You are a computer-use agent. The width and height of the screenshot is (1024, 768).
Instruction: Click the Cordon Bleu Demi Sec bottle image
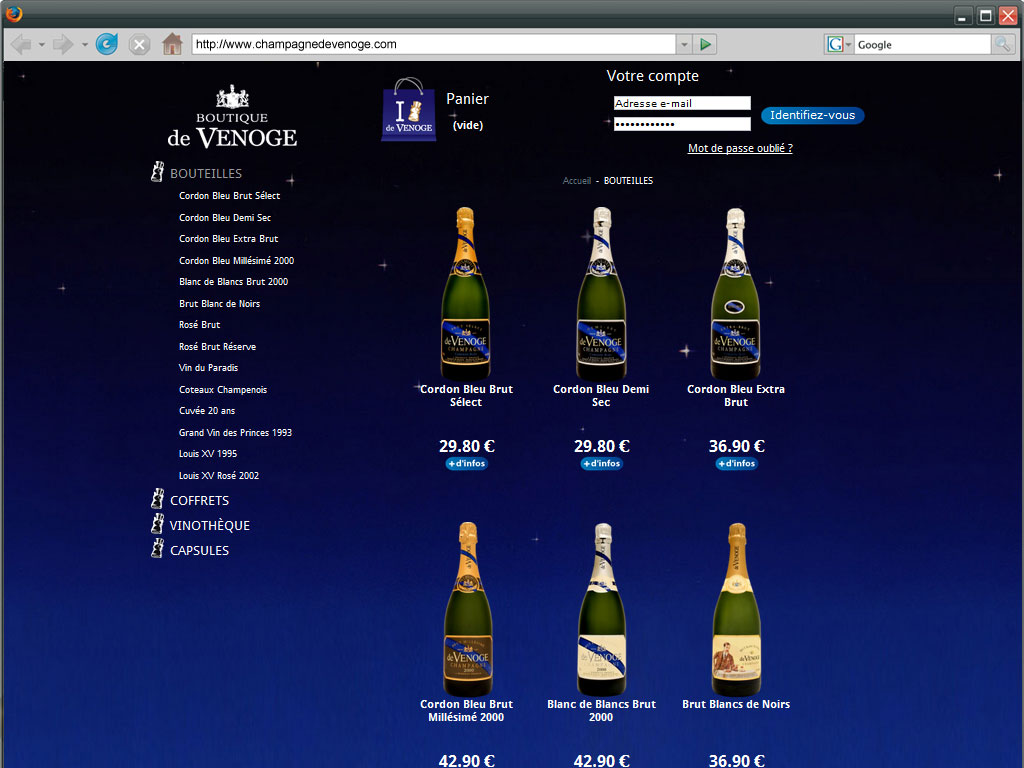(601, 293)
